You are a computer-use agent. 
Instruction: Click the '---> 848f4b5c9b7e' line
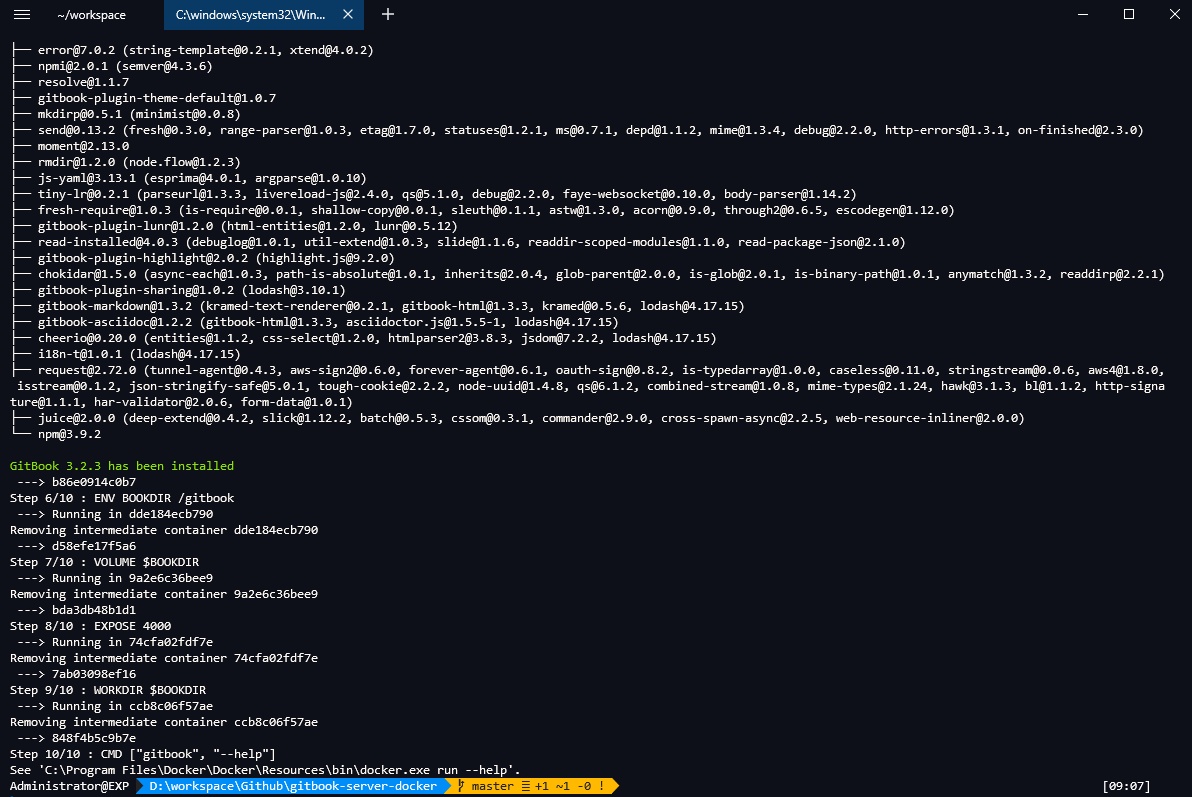(x=76, y=738)
